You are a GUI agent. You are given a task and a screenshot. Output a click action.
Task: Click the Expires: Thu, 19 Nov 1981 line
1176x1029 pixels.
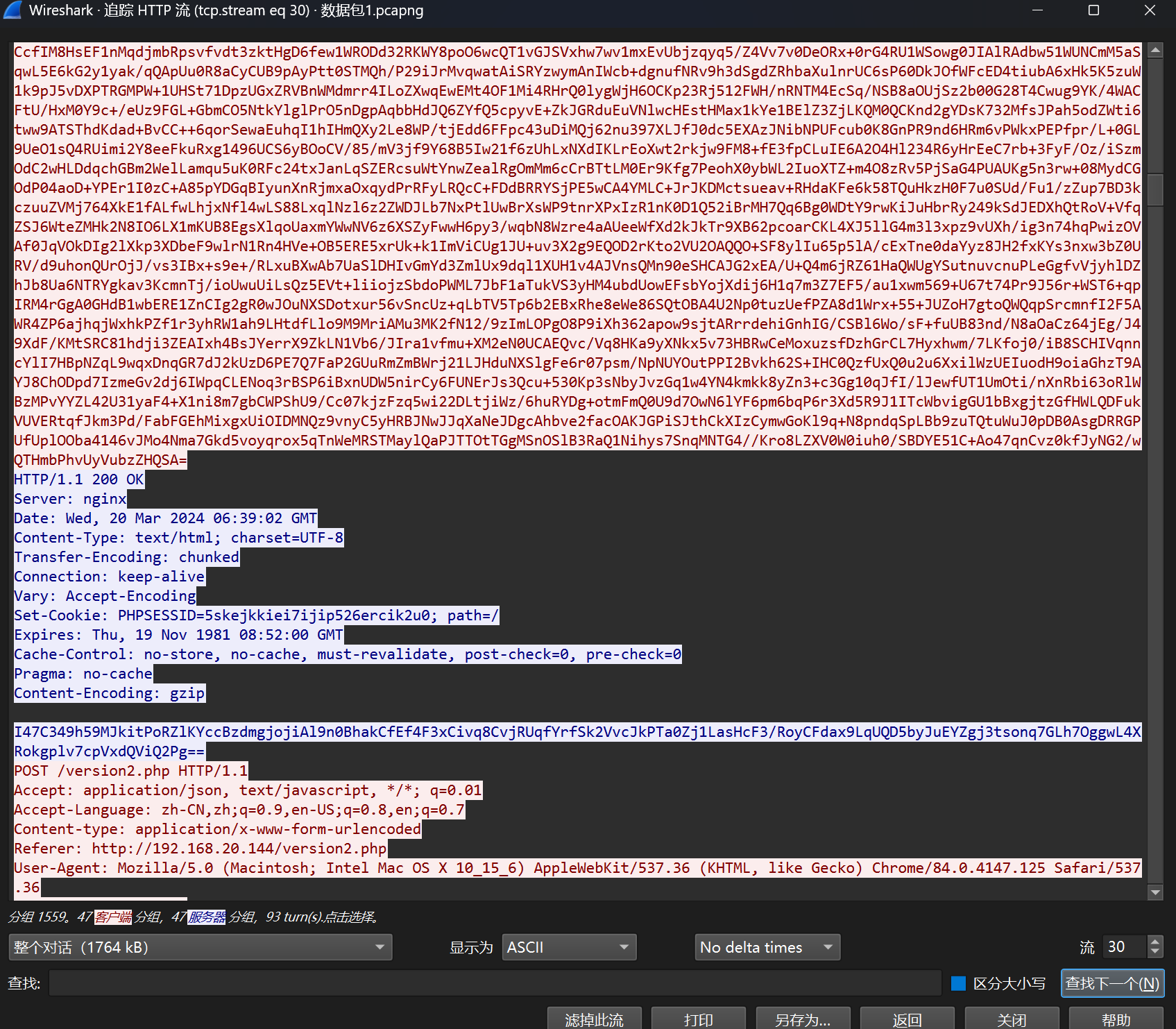click(x=179, y=635)
